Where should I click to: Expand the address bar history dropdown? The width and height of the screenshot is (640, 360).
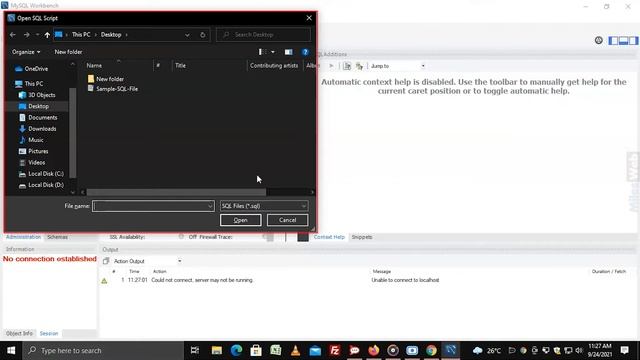[187, 35]
